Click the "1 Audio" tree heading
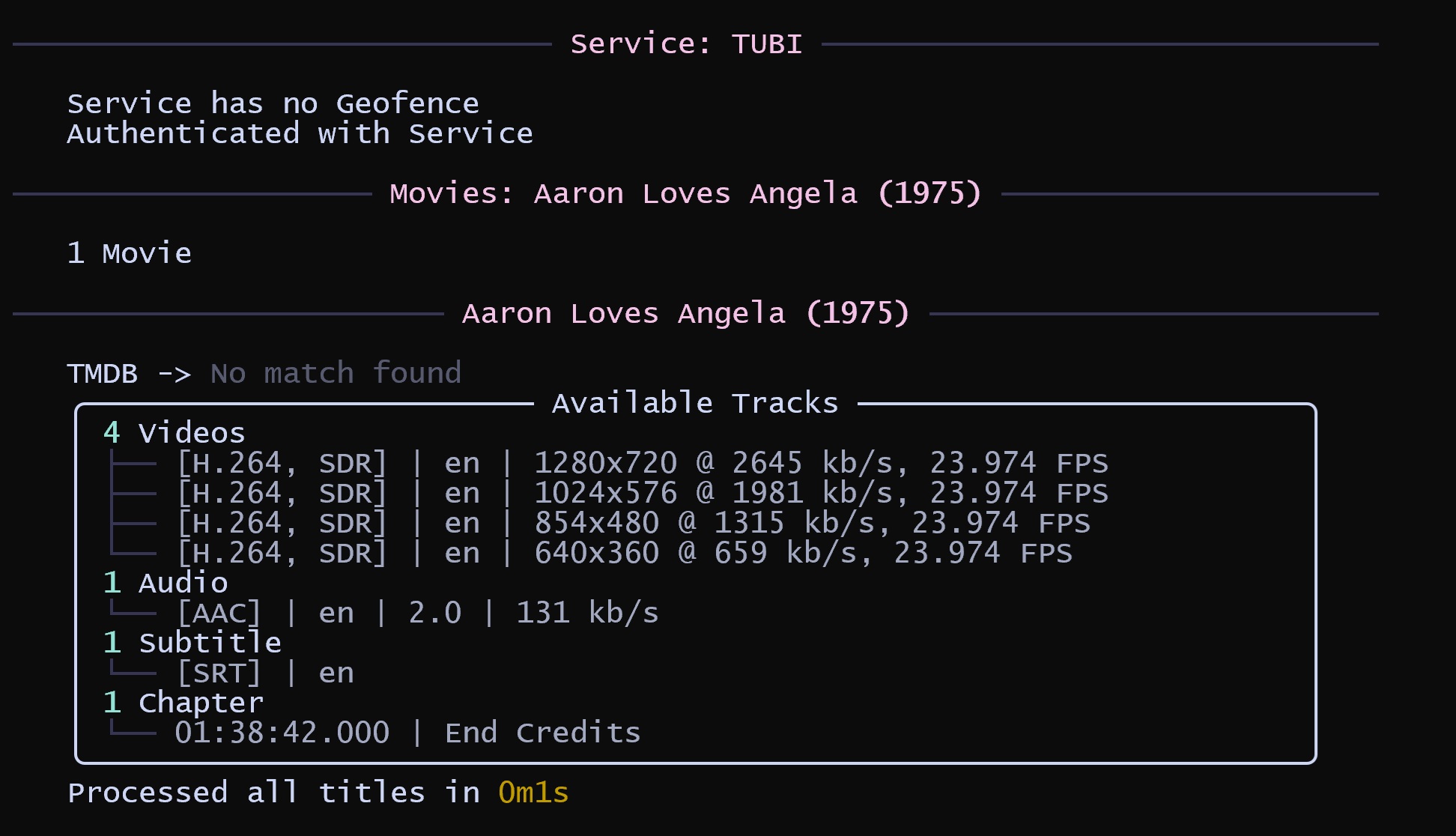1456x836 pixels. [166, 584]
